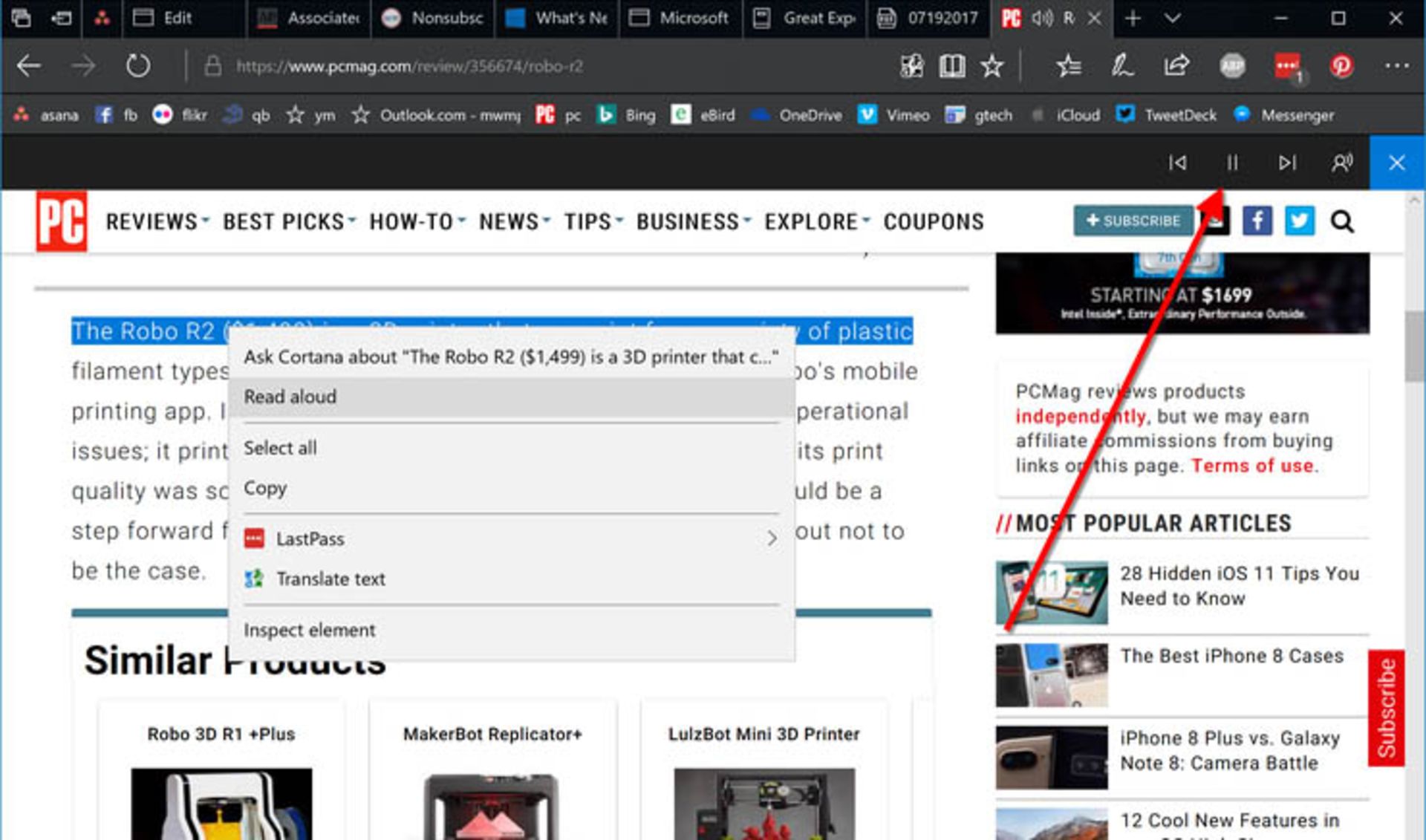Expand the Reviews menu

(157, 221)
